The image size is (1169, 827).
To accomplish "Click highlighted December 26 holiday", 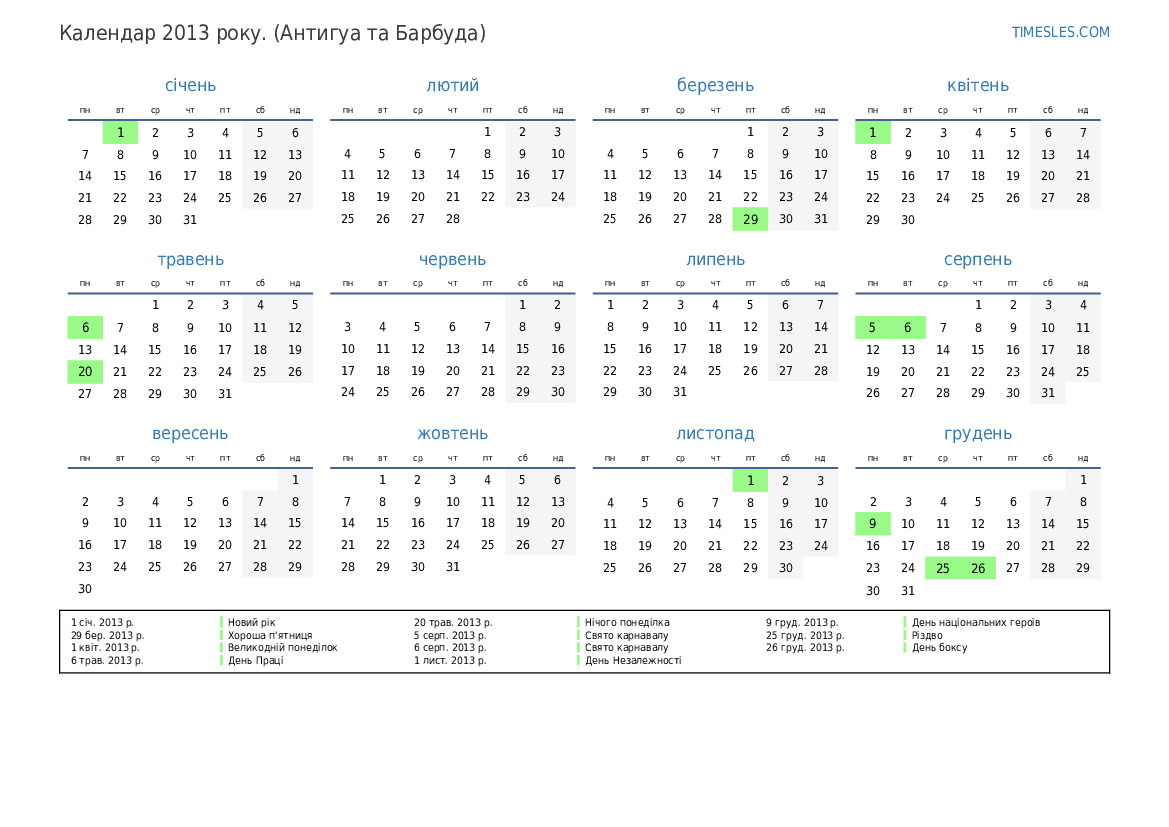I will point(977,568).
